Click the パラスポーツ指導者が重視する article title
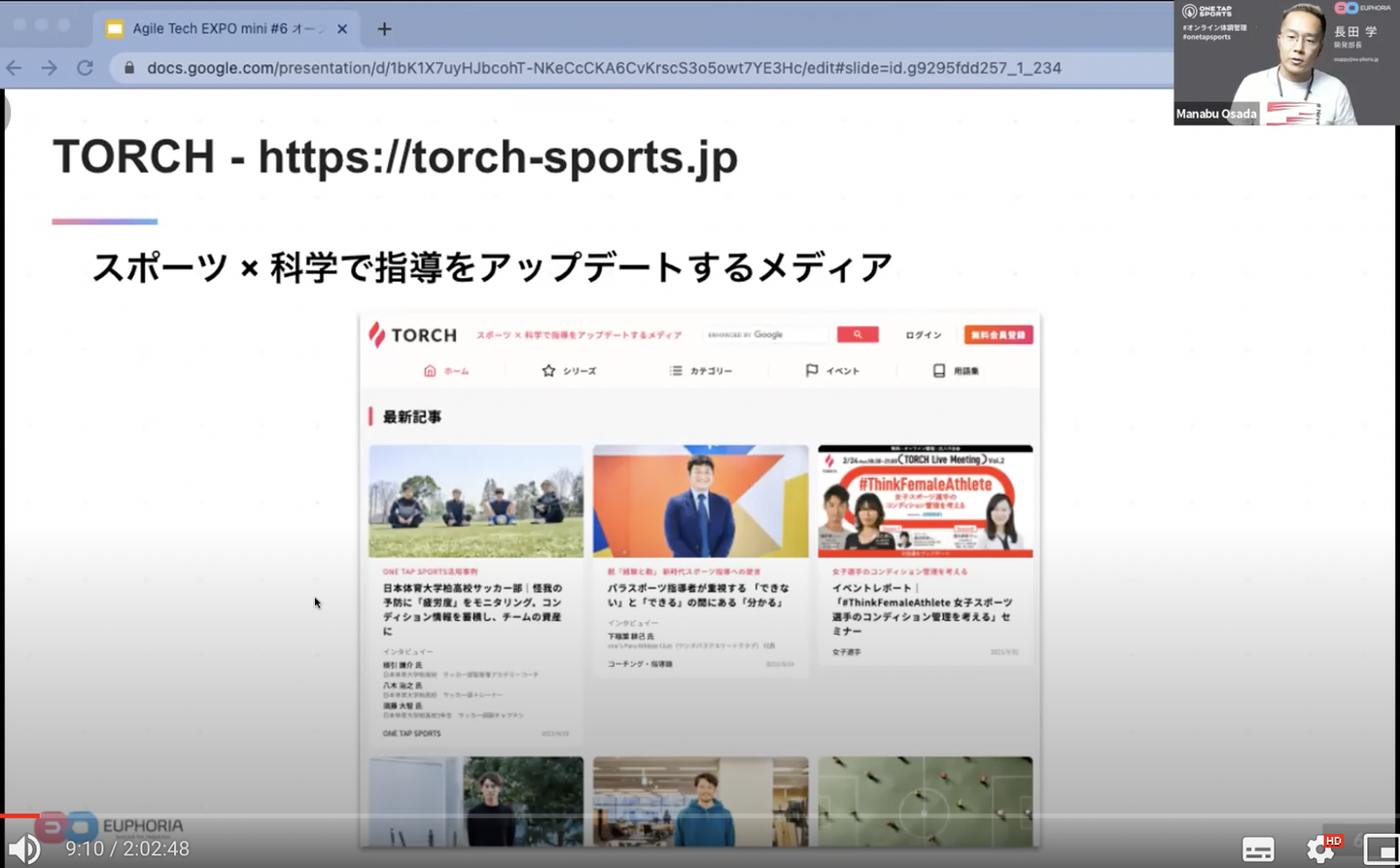 point(698,595)
